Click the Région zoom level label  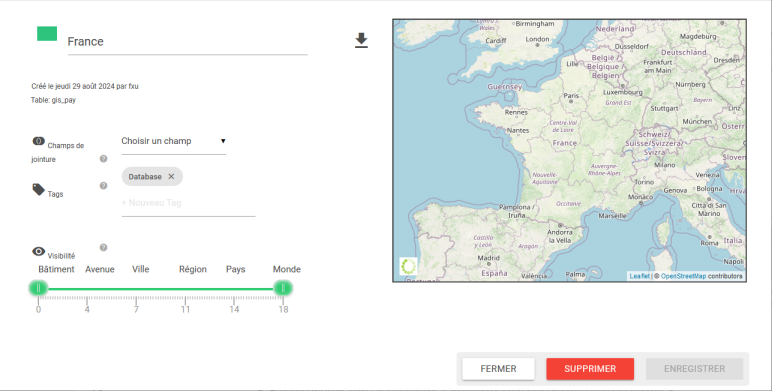coord(193,269)
